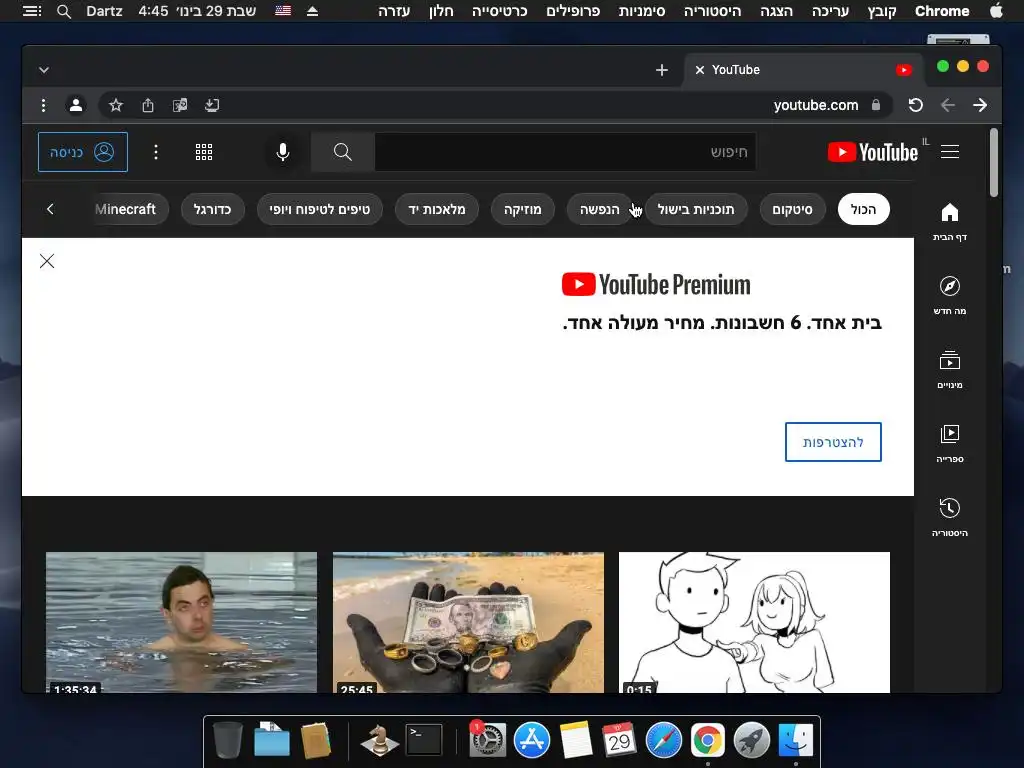The width and height of the screenshot is (1024, 768).
Task: Open the חלון (Window) menu
Action: [441, 11]
